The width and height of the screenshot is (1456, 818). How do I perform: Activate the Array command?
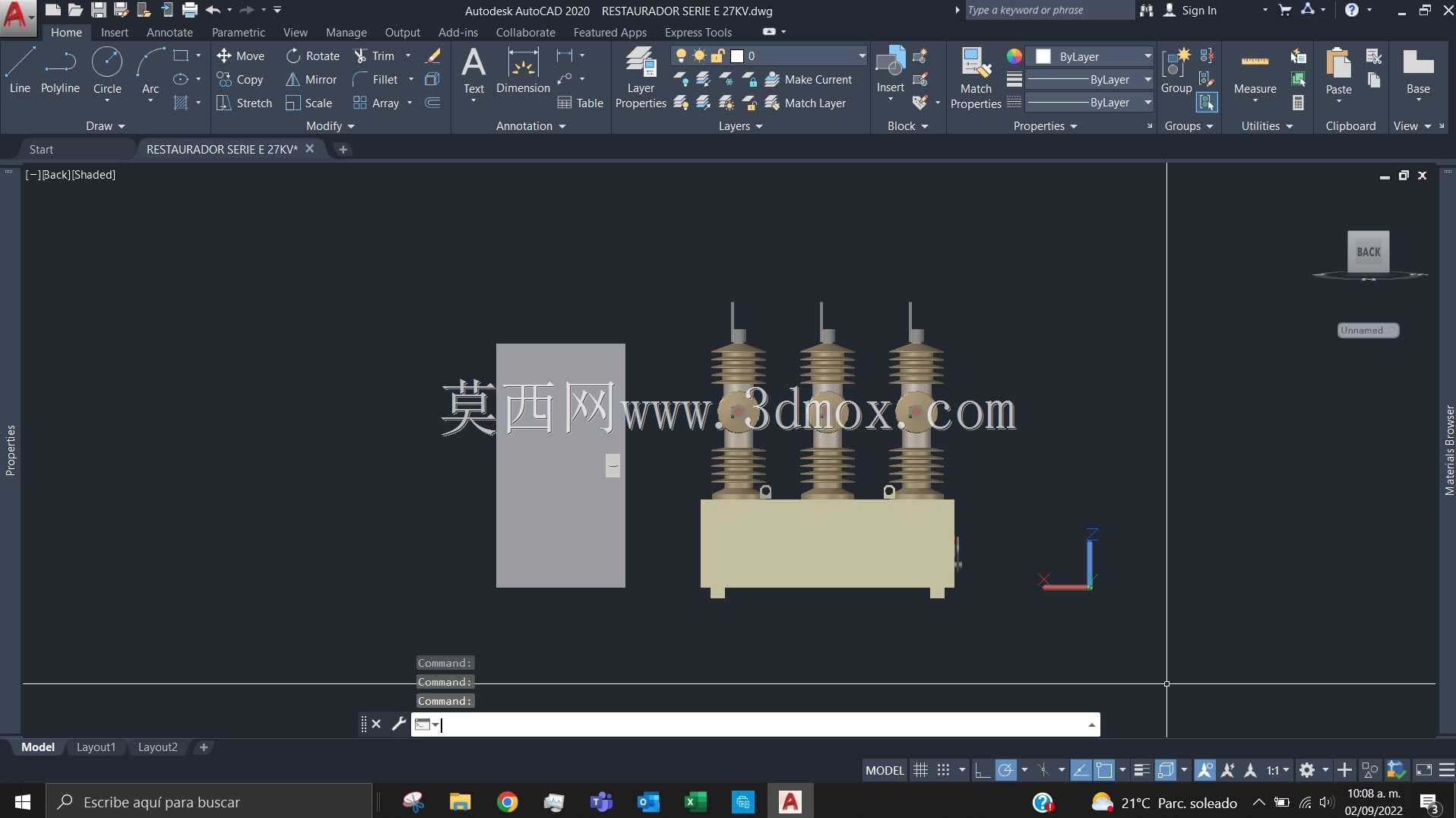tap(376, 103)
